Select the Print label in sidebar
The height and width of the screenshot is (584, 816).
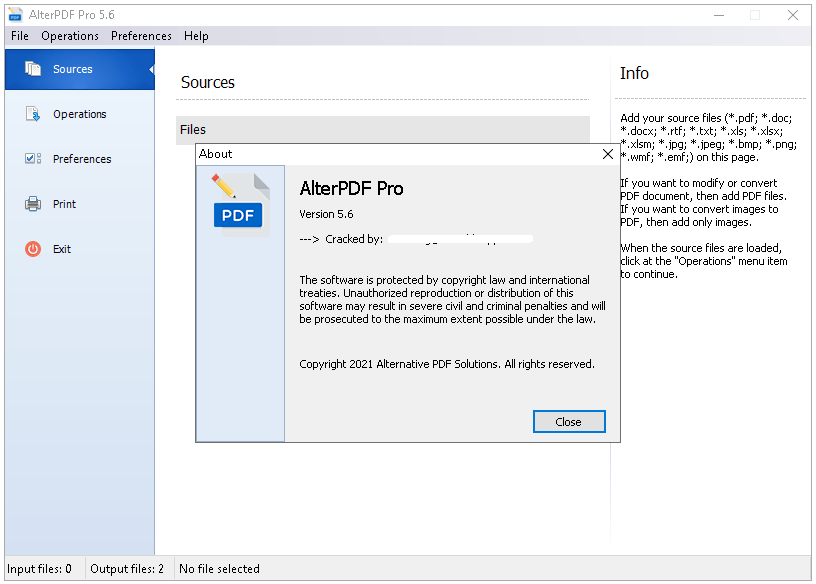[65, 204]
